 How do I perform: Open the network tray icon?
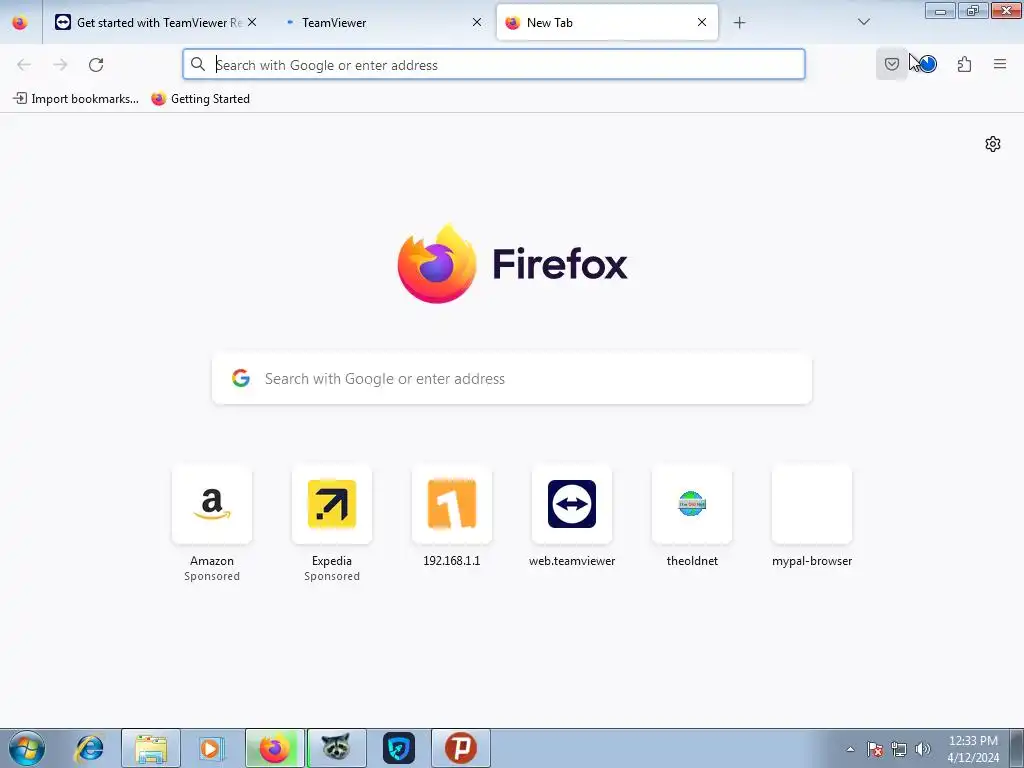pyautogui.click(x=899, y=749)
